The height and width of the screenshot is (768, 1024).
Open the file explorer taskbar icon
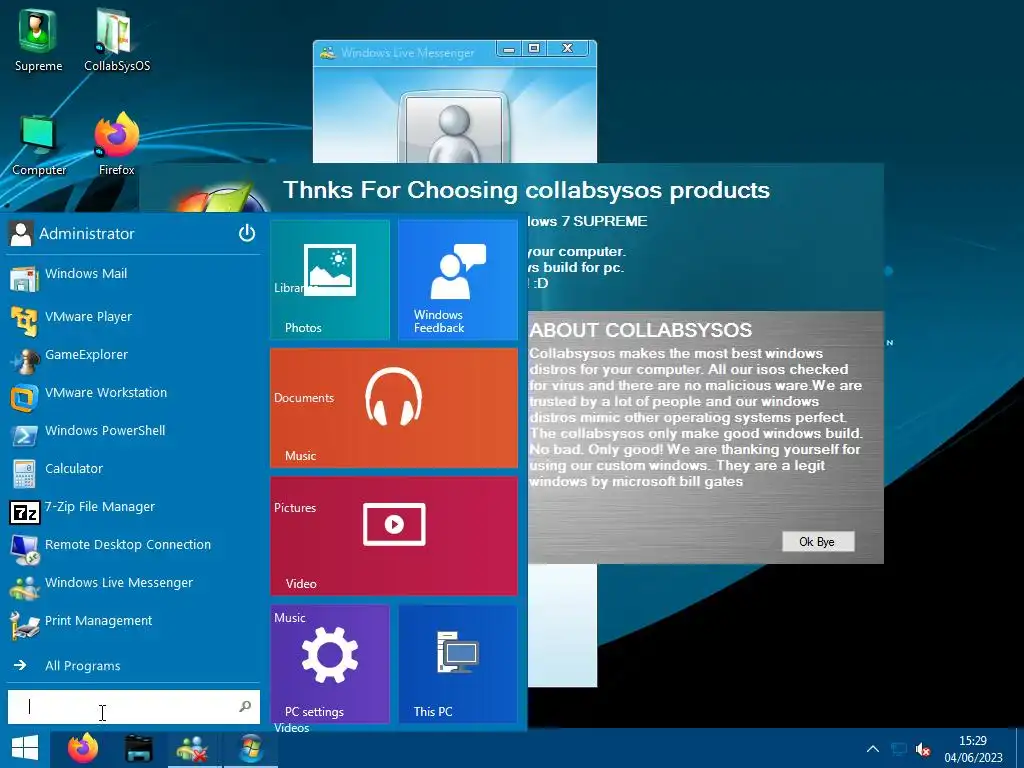[x=139, y=748]
